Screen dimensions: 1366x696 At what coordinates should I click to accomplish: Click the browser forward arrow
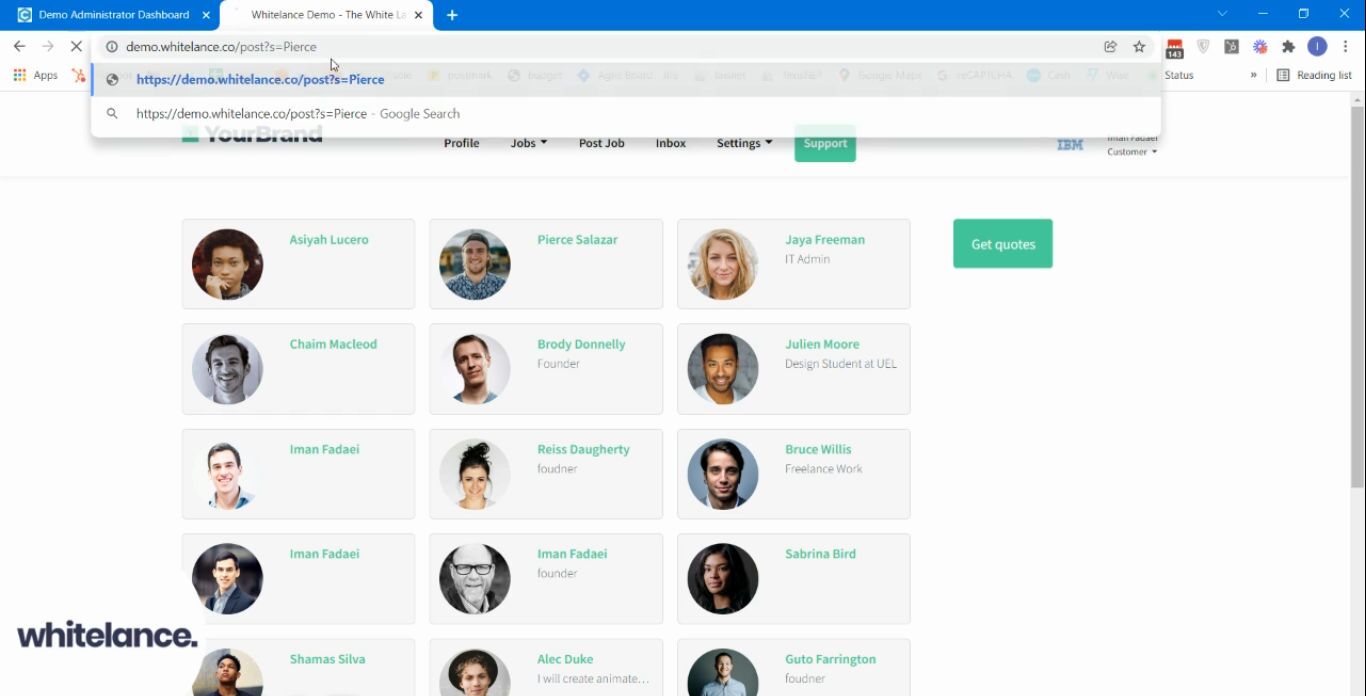pyautogui.click(x=47, y=47)
